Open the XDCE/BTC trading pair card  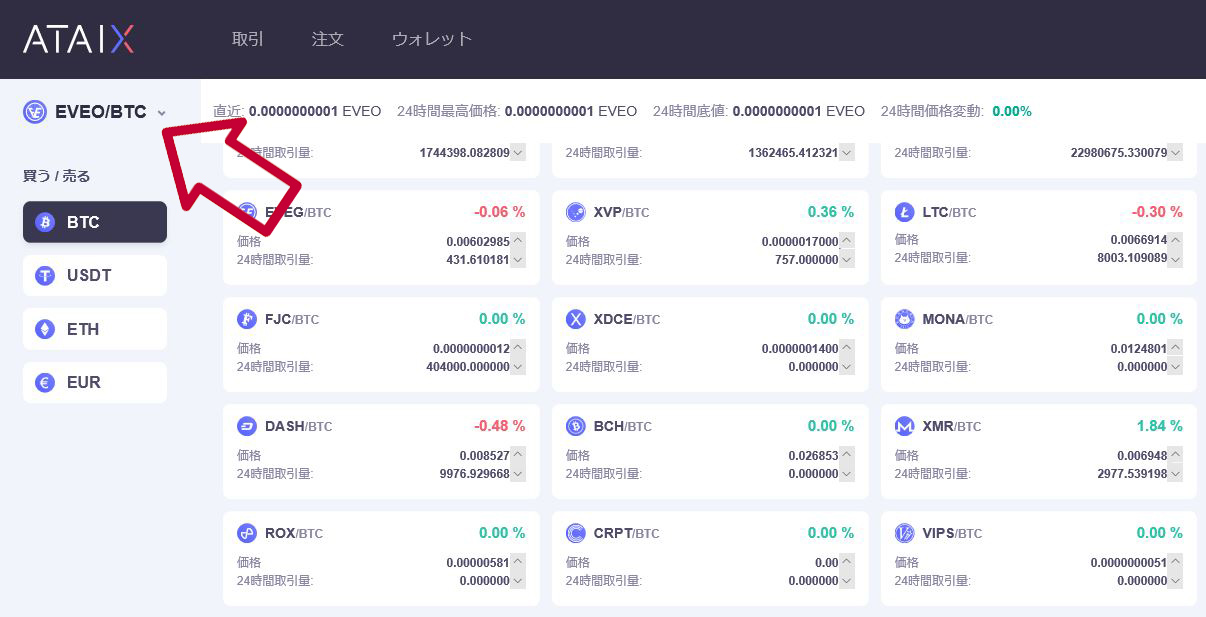click(710, 344)
